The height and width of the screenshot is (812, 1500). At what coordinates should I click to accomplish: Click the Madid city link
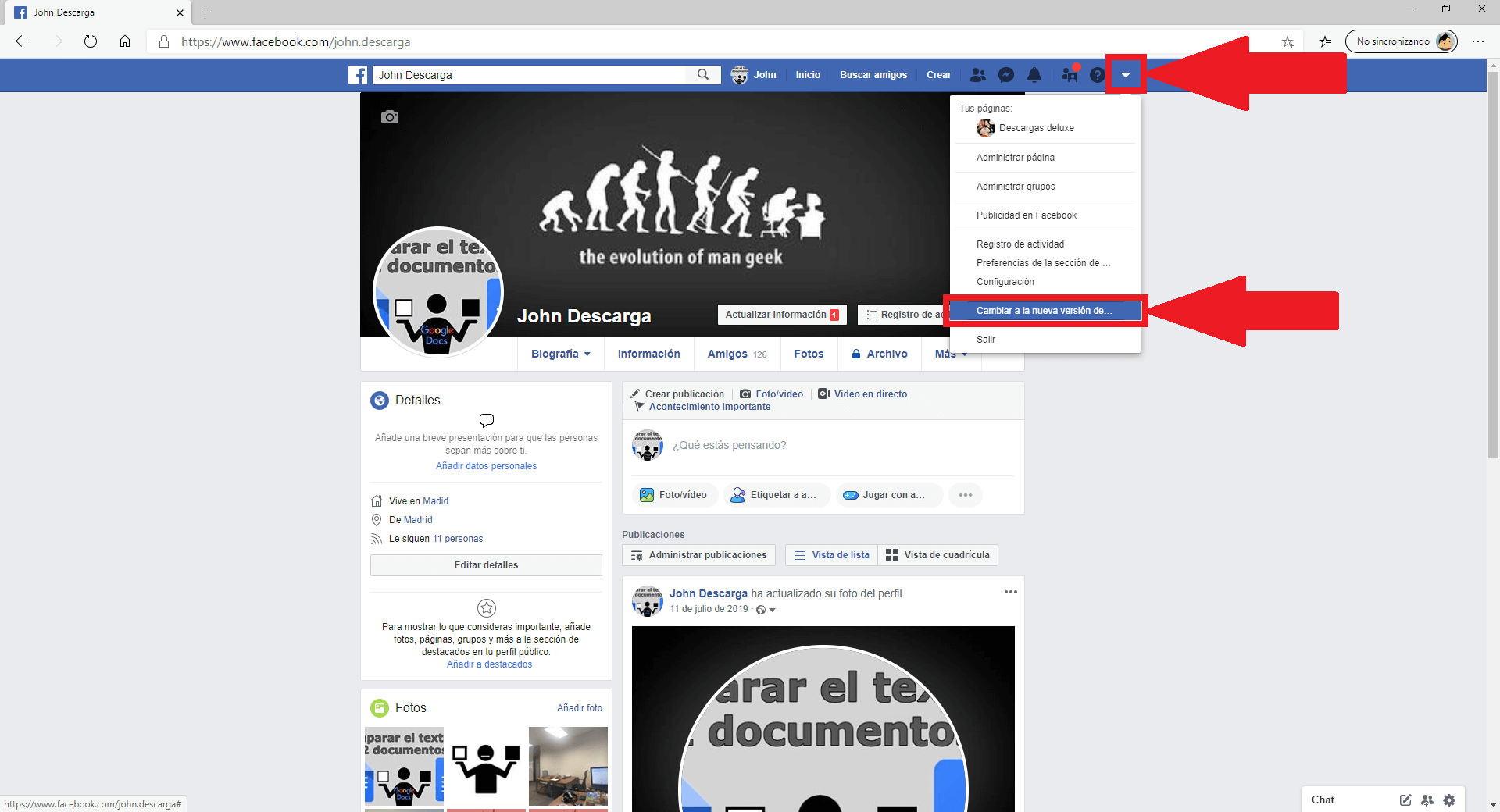tap(435, 501)
